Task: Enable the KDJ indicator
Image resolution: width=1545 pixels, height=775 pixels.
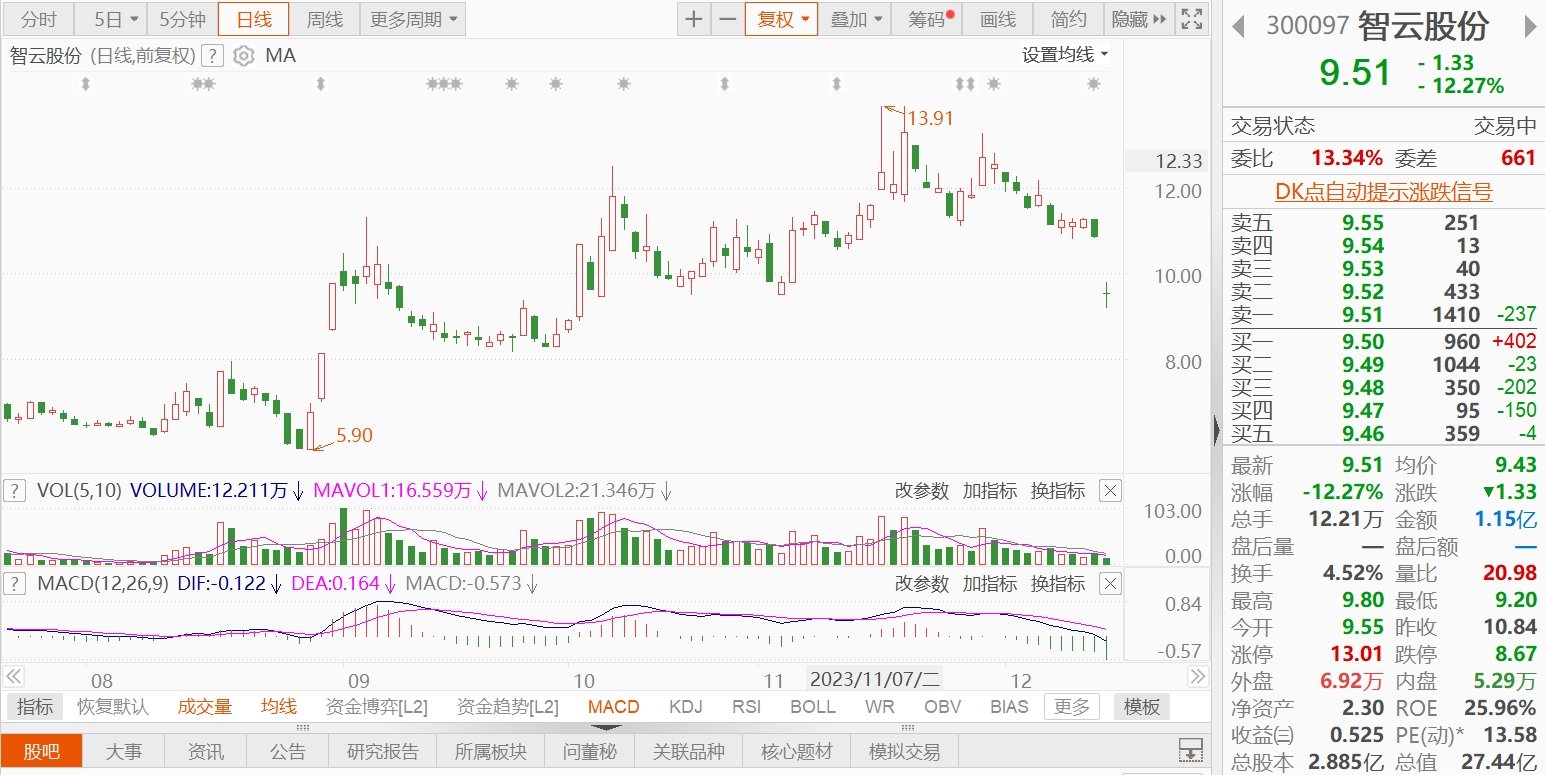Action: [686, 707]
